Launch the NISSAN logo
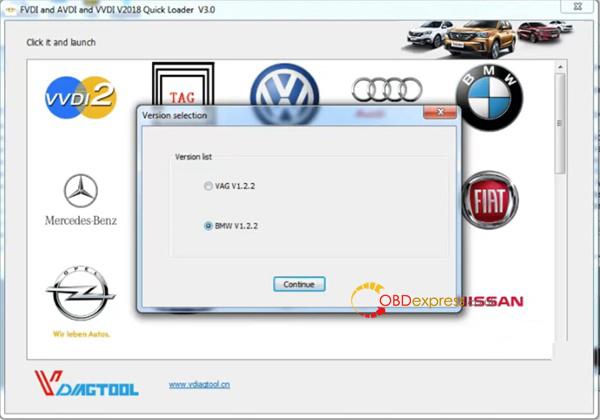Viewport: 600px width, 420px height. [493, 301]
